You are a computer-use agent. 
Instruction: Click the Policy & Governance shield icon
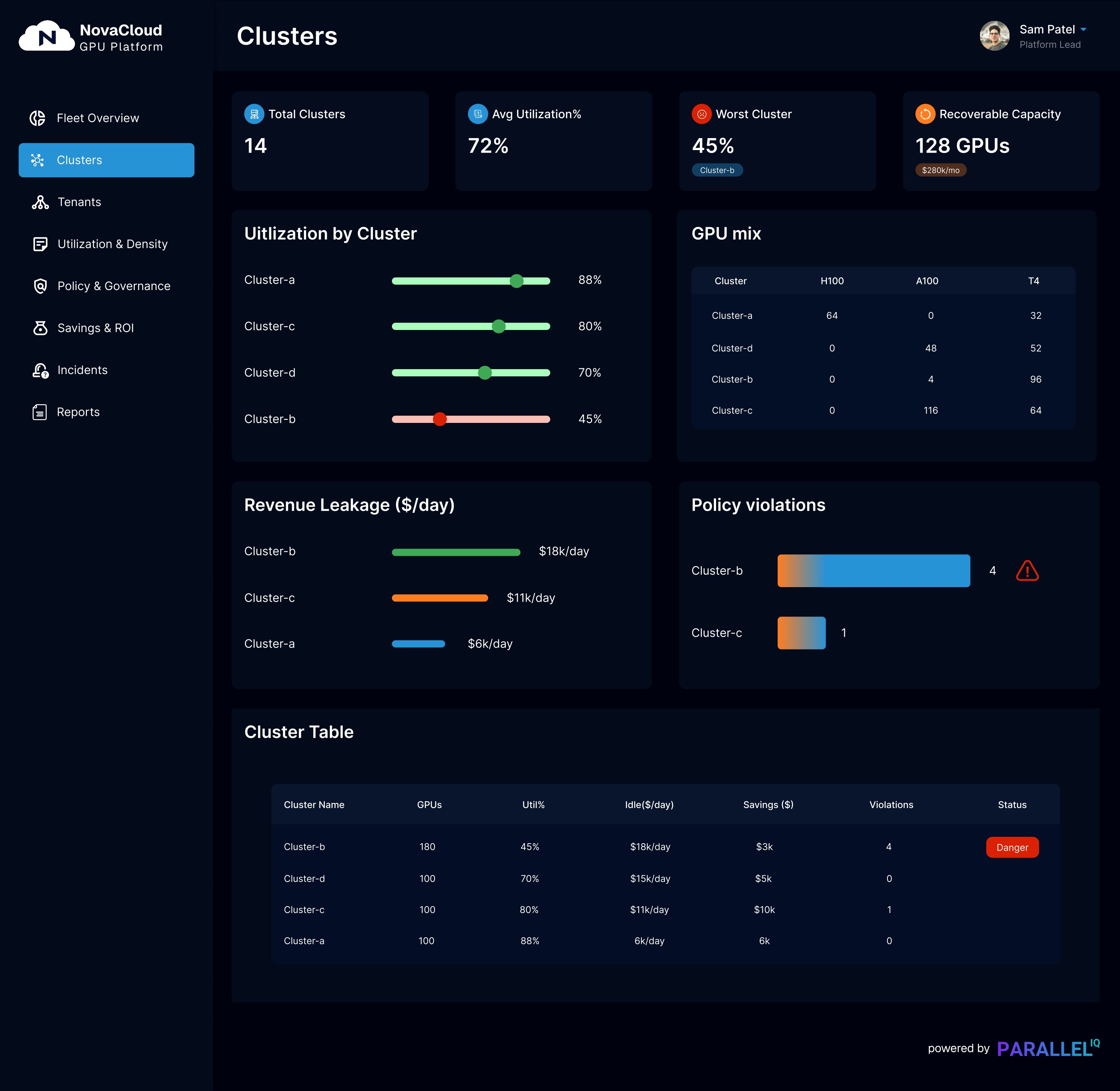pos(40,286)
